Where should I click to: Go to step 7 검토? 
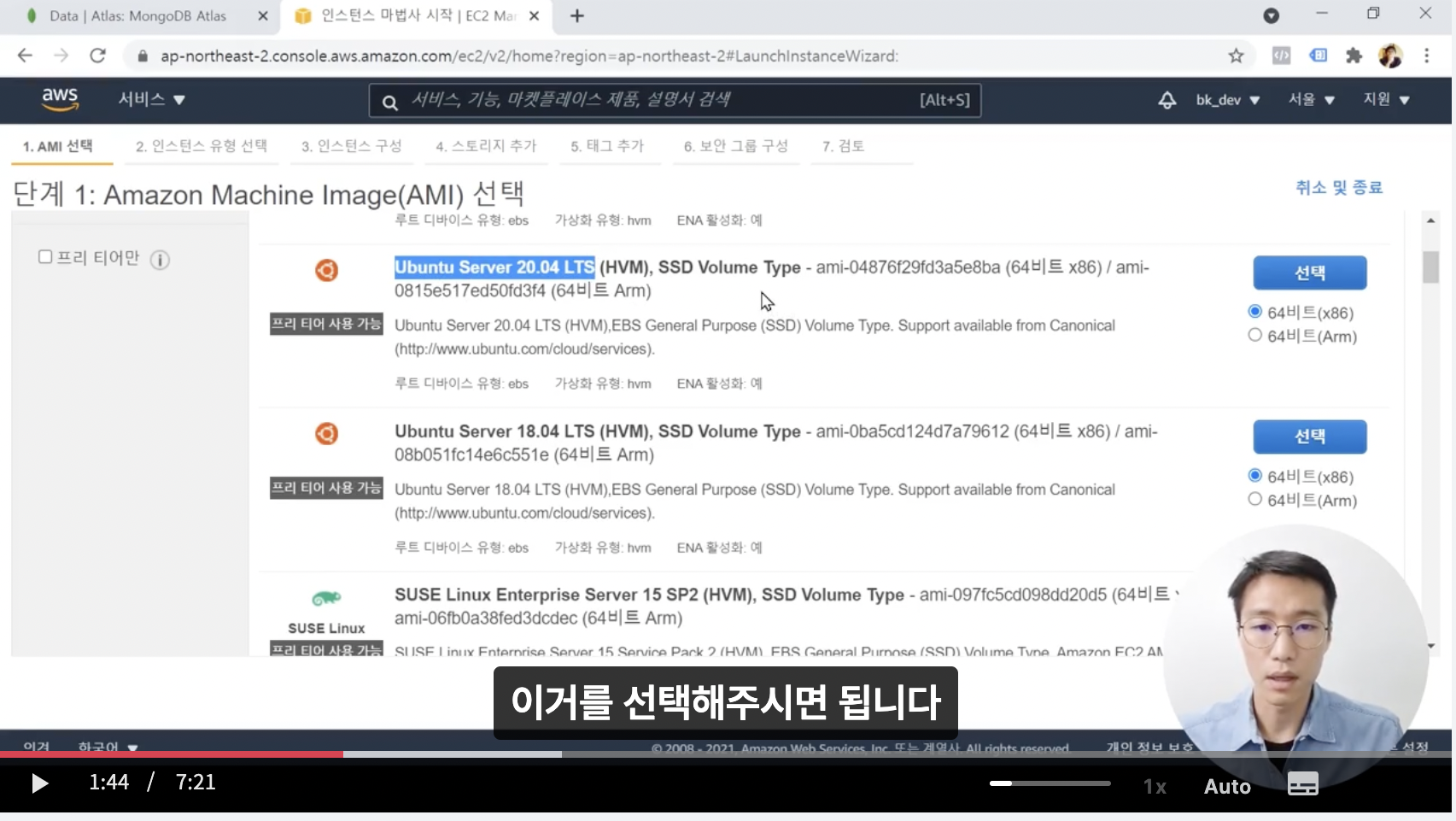point(844,146)
